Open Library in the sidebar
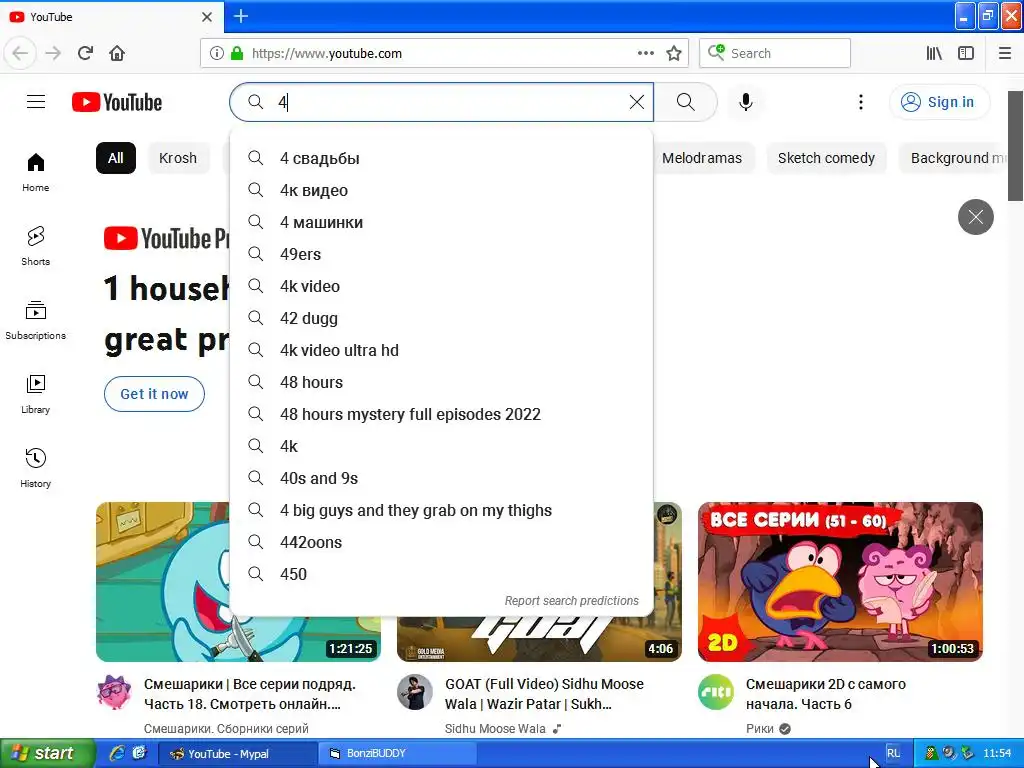This screenshot has width=1024, height=768. (35, 394)
